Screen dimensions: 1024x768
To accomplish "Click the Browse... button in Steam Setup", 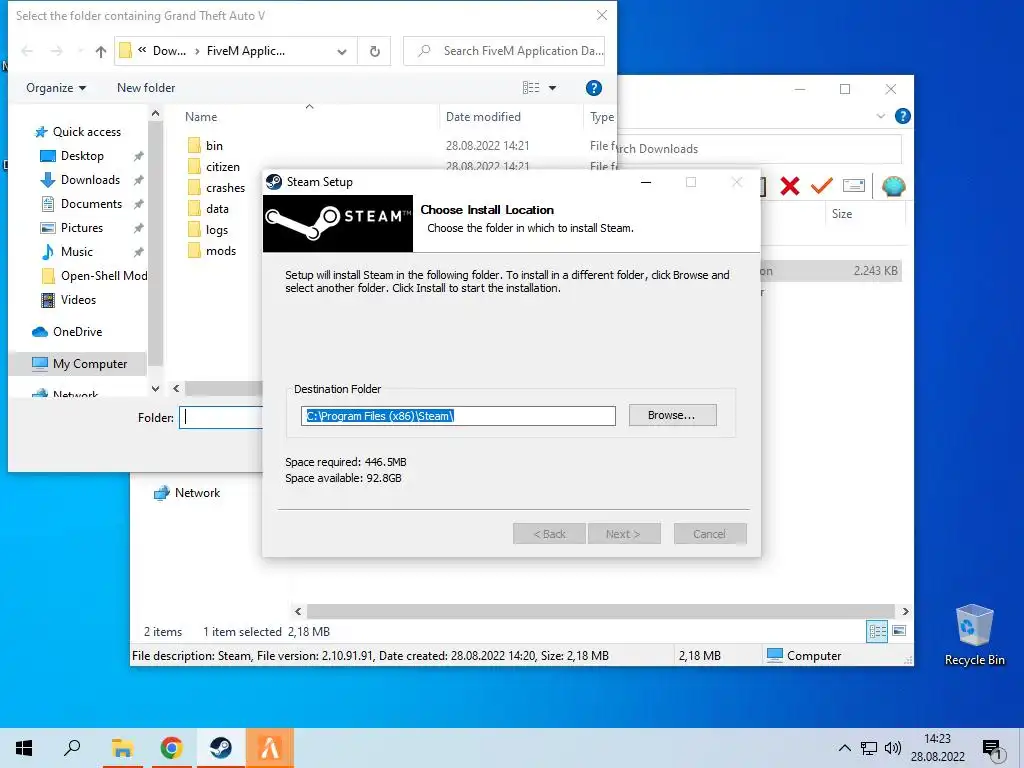I will click(673, 415).
